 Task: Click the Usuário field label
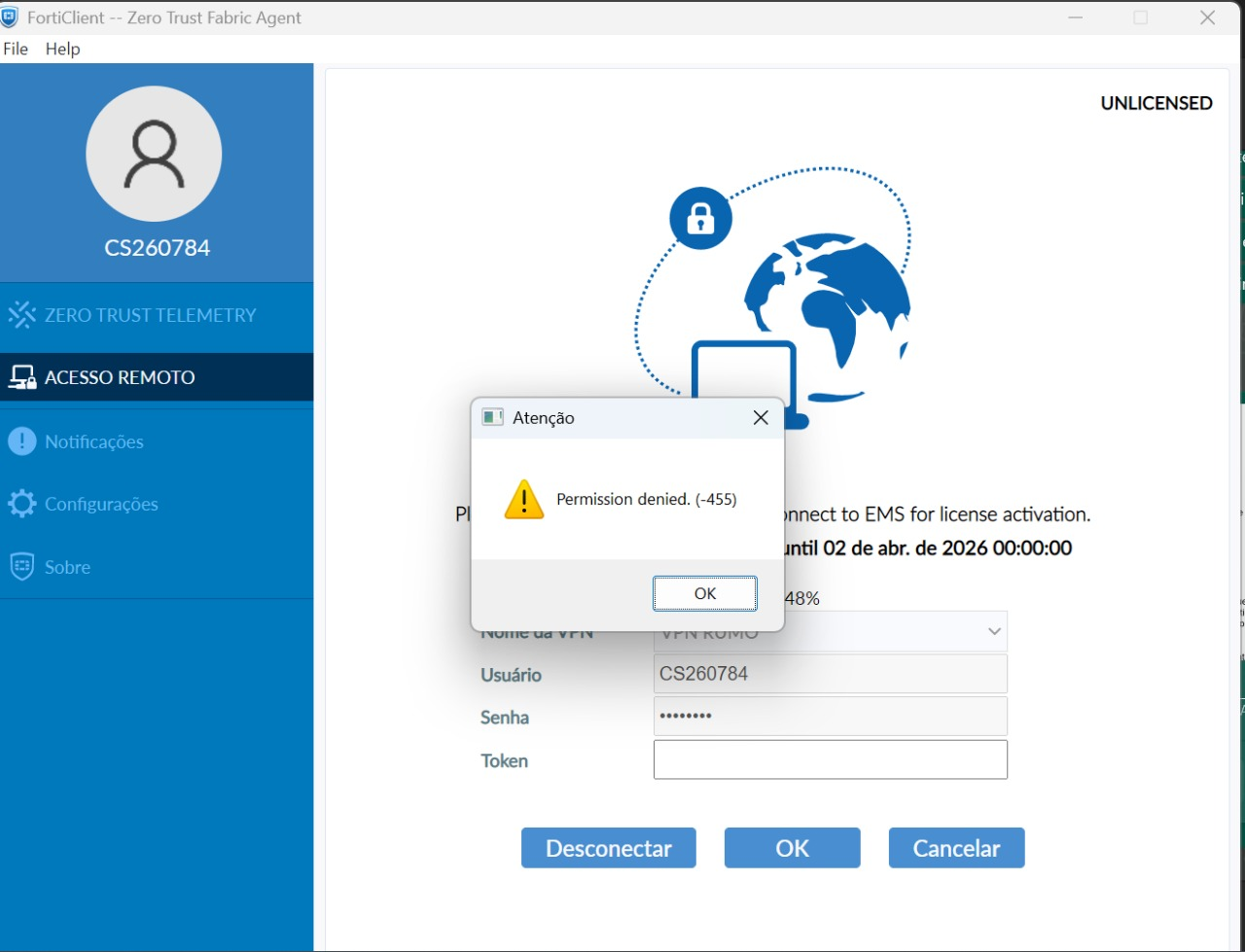(511, 675)
